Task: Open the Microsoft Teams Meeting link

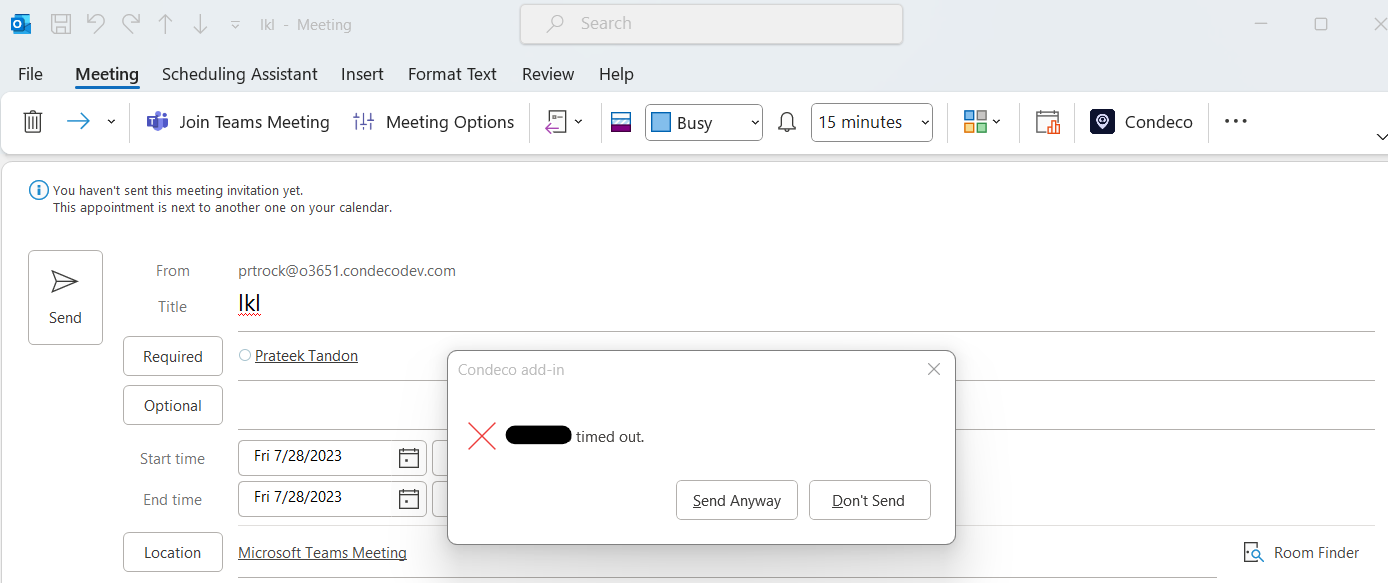Action: pyautogui.click(x=322, y=552)
